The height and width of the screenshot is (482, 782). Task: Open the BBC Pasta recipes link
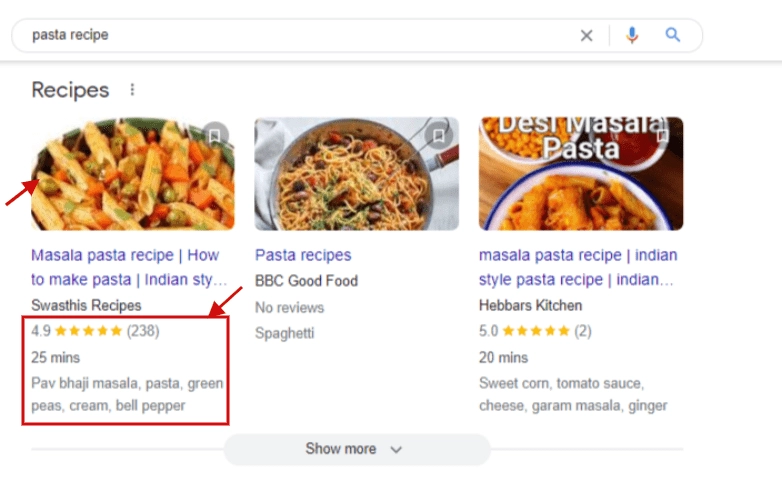tap(303, 255)
